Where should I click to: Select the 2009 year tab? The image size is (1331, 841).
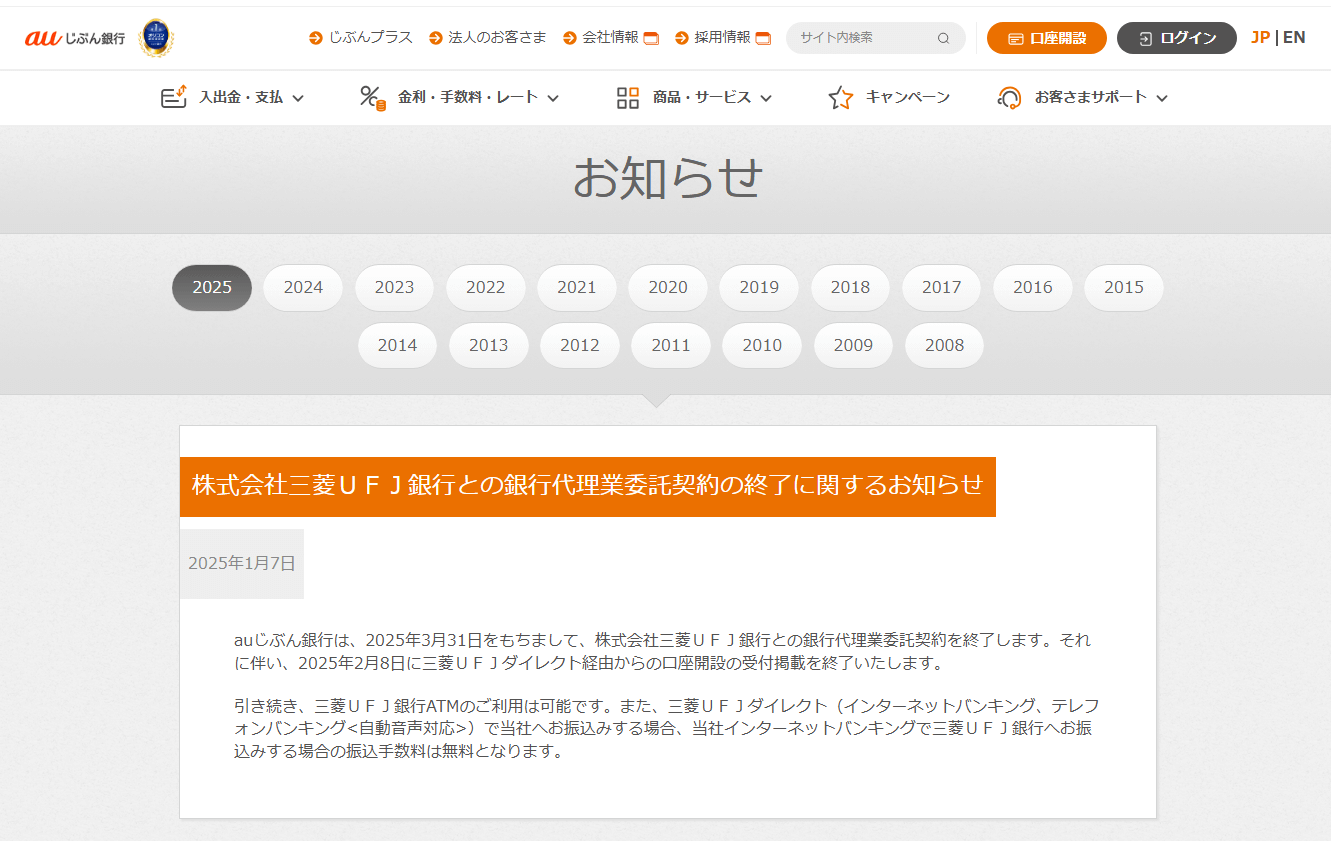point(853,345)
